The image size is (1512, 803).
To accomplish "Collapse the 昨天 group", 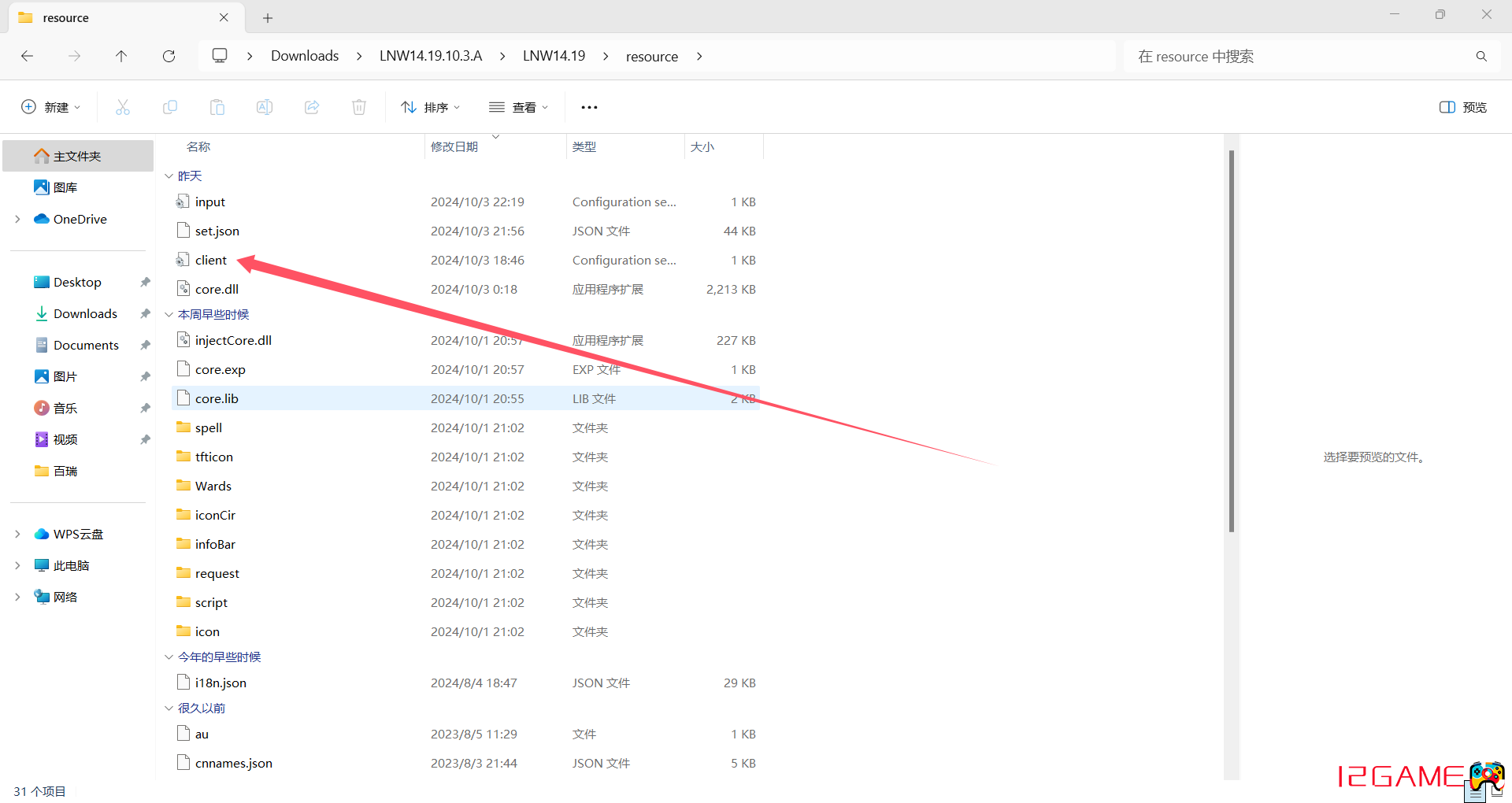I will tap(169, 176).
